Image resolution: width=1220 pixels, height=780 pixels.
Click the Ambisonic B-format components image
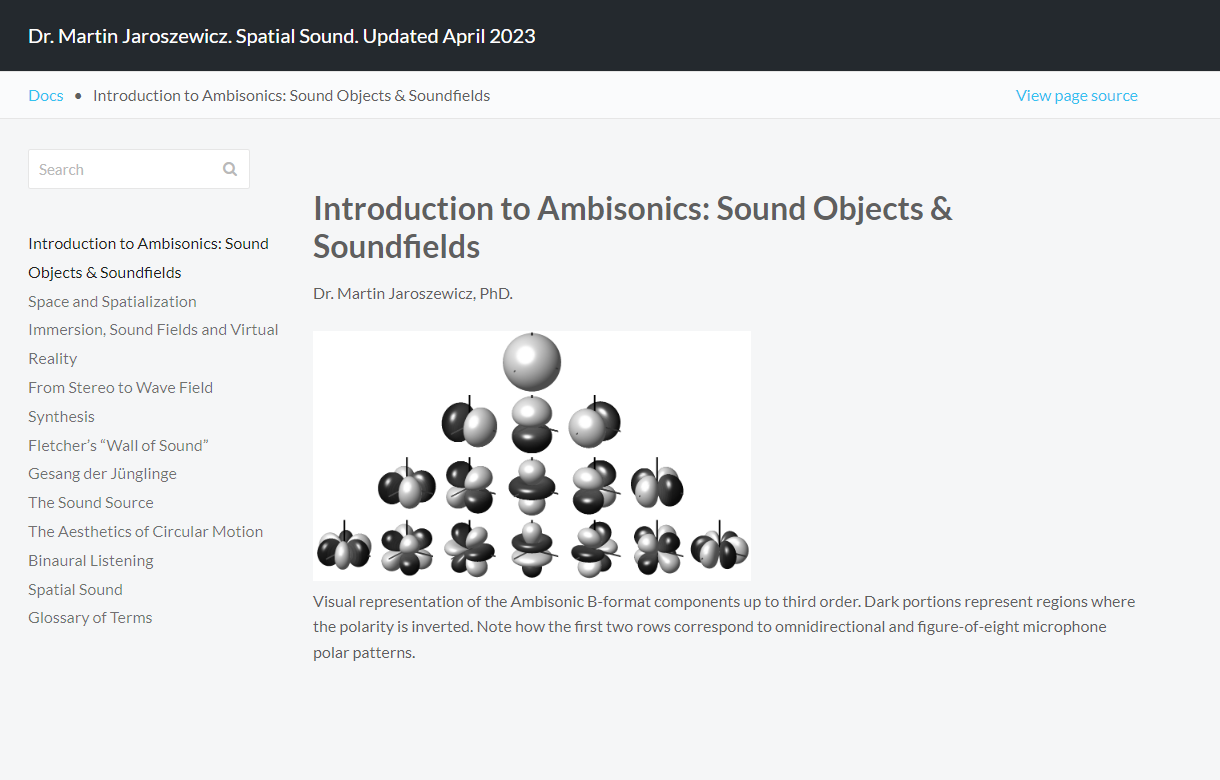531,455
